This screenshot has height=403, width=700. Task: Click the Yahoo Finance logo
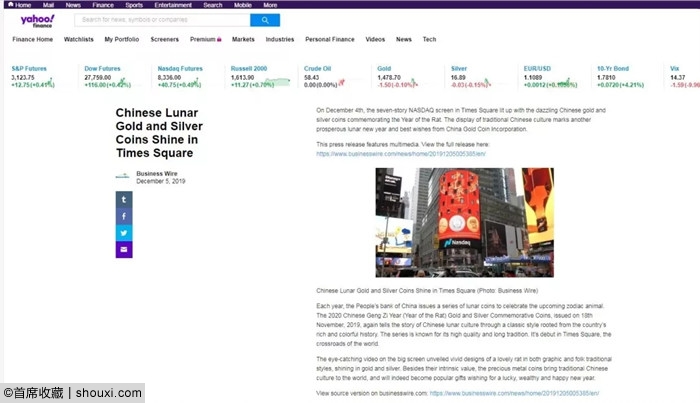tap(38, 21)
